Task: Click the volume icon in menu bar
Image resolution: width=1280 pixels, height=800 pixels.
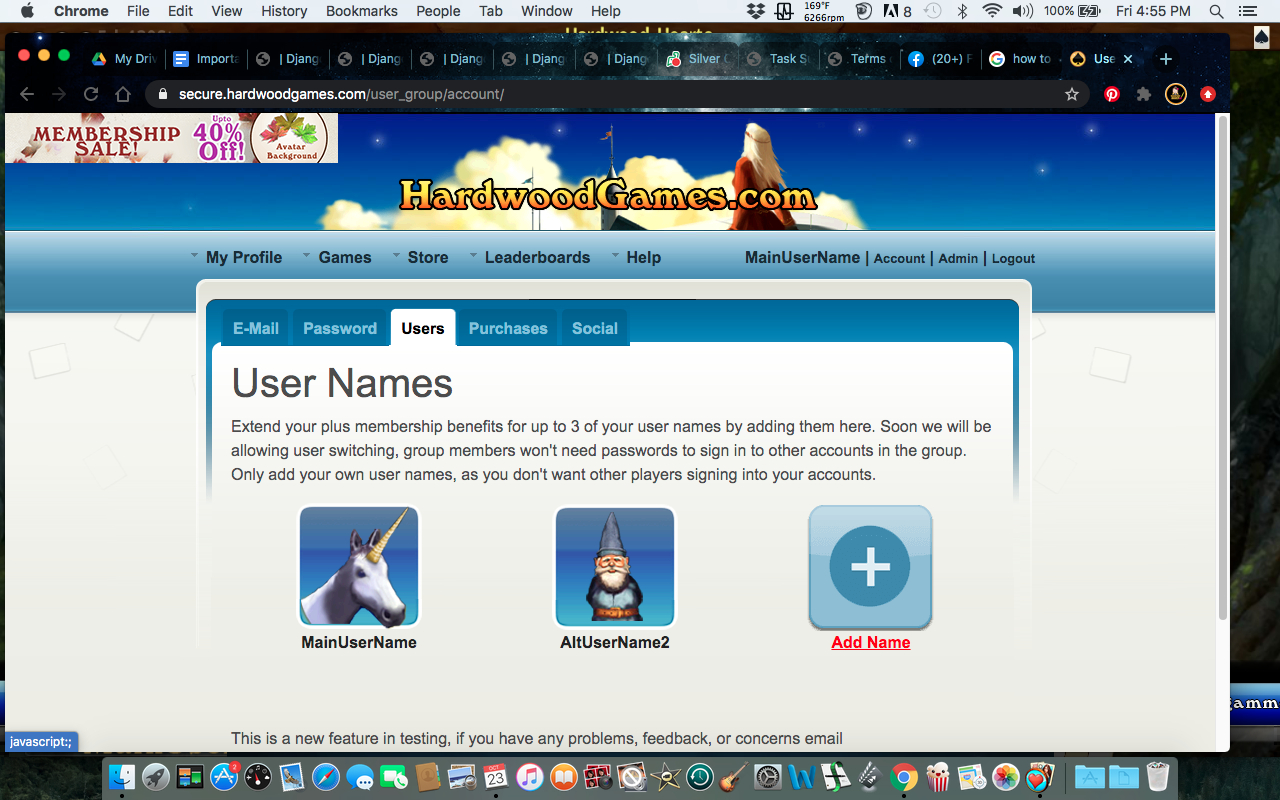Action: (1022, 11)
